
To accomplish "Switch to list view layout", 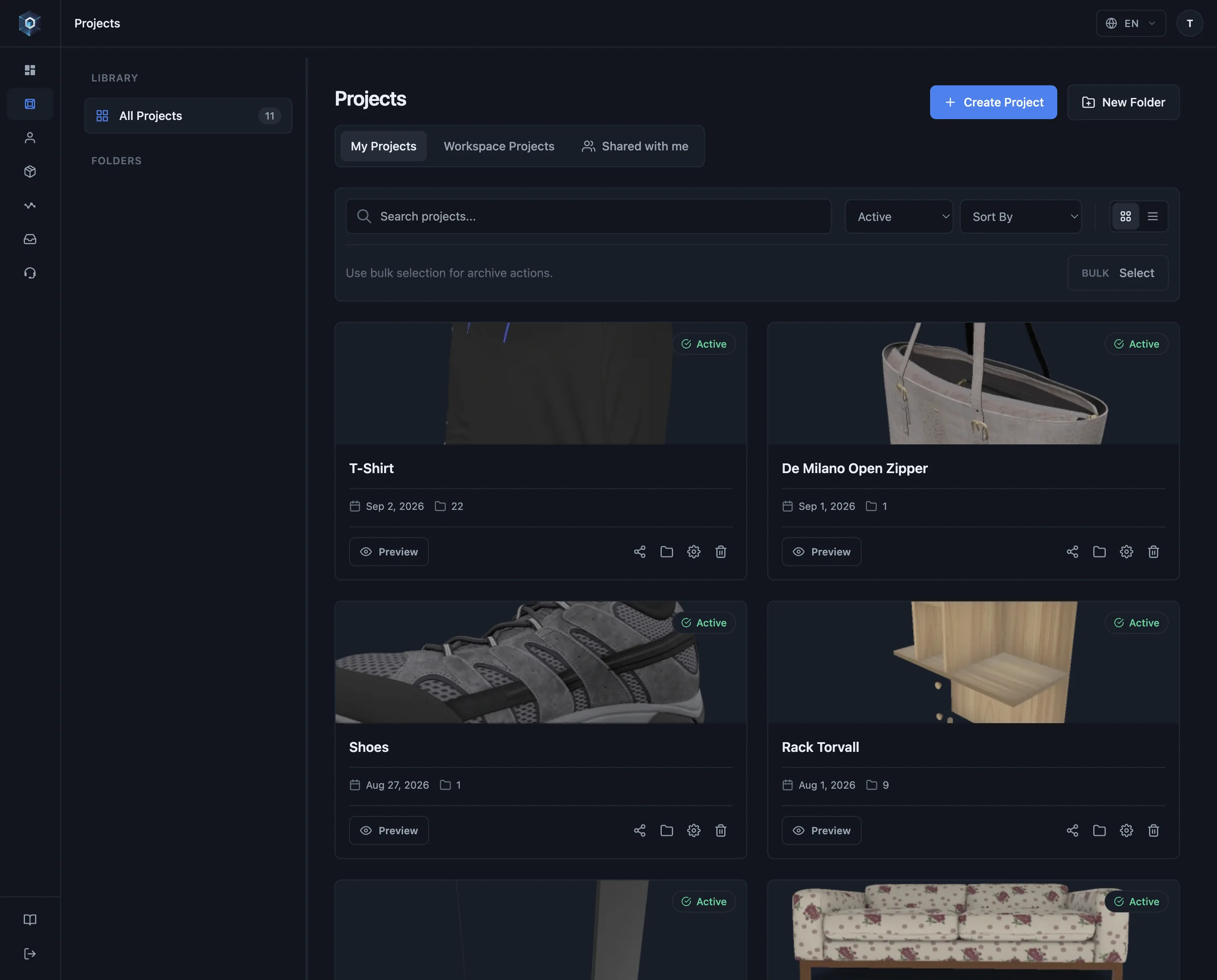I will tap(1153, 216).
